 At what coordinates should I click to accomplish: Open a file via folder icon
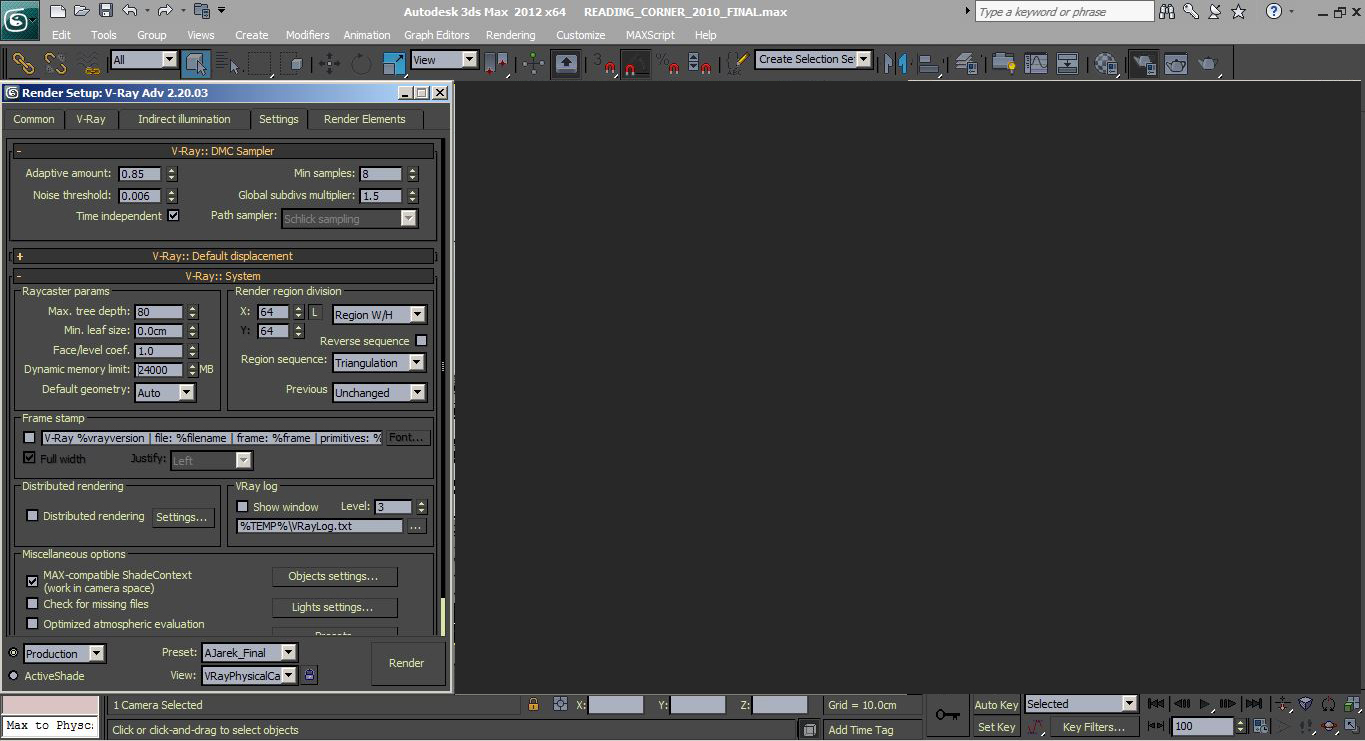coord(82,11)
